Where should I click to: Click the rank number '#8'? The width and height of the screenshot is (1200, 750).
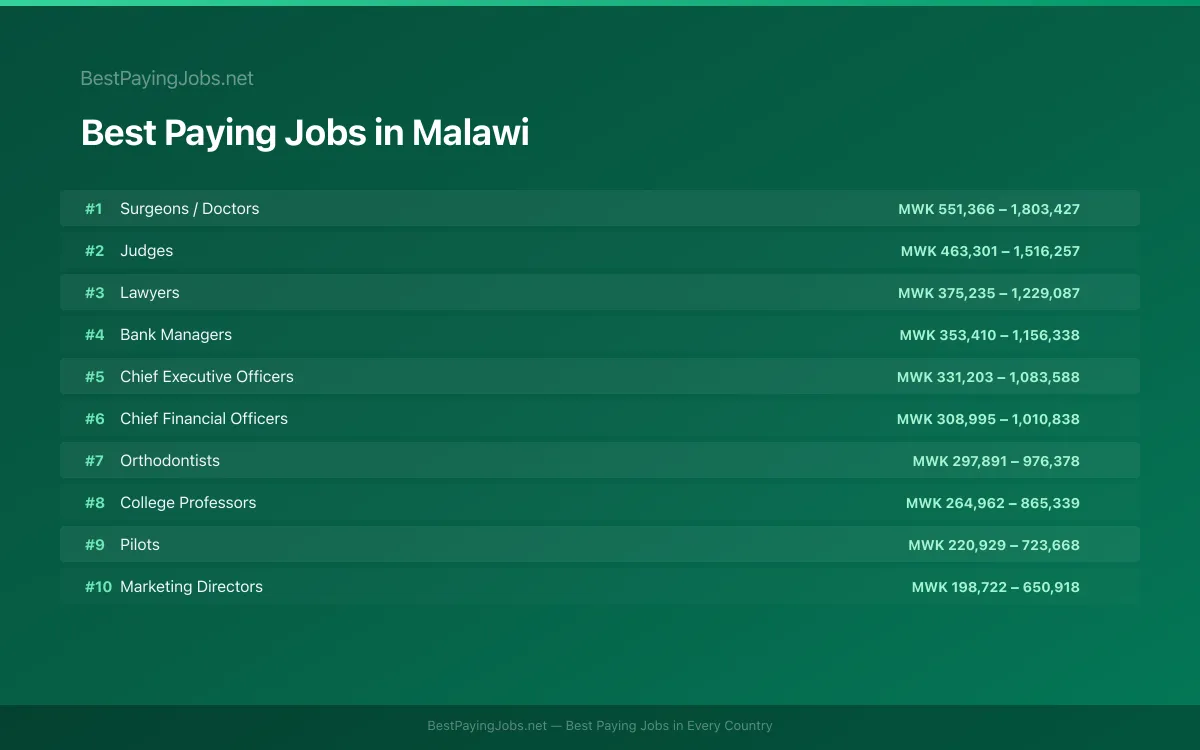tap(94, 503)
